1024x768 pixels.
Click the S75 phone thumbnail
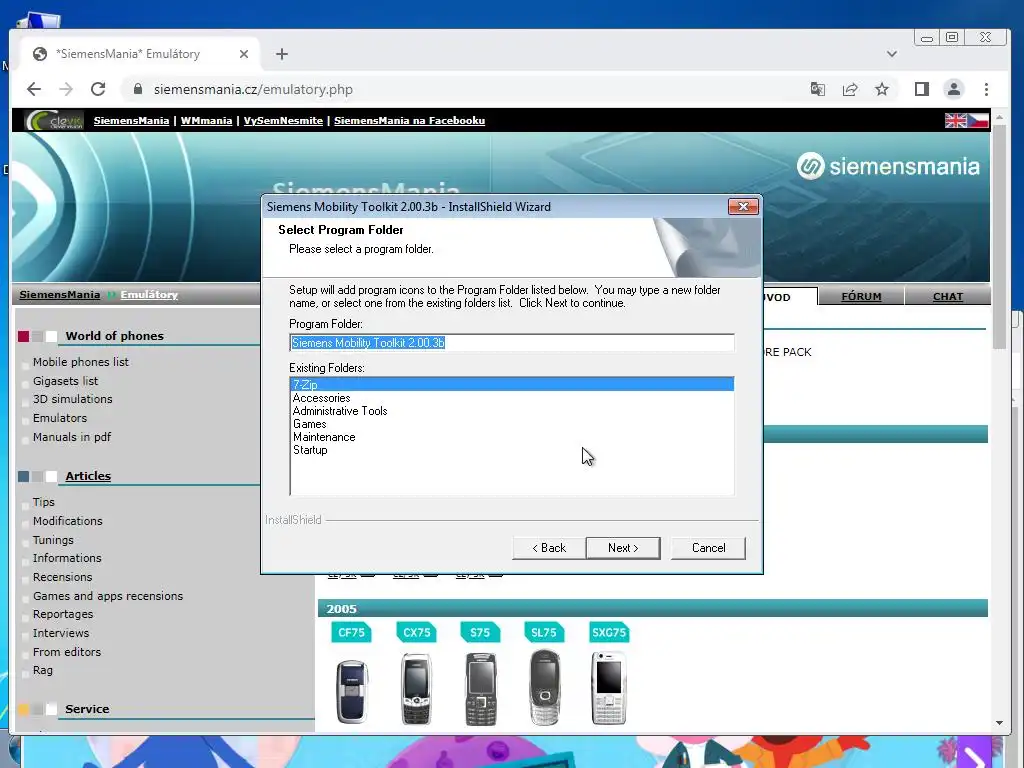(481, 689)
